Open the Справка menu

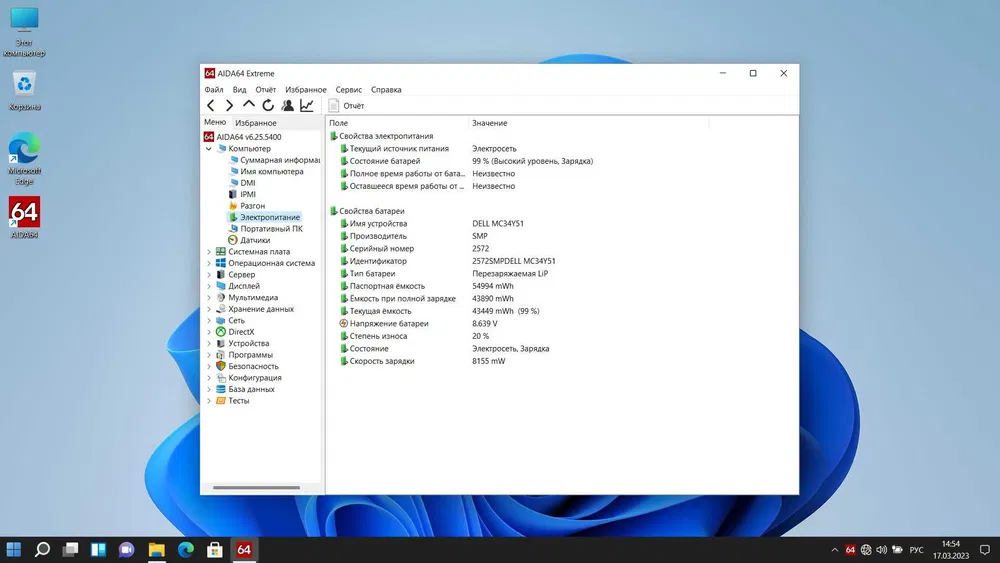click(386, 90)
